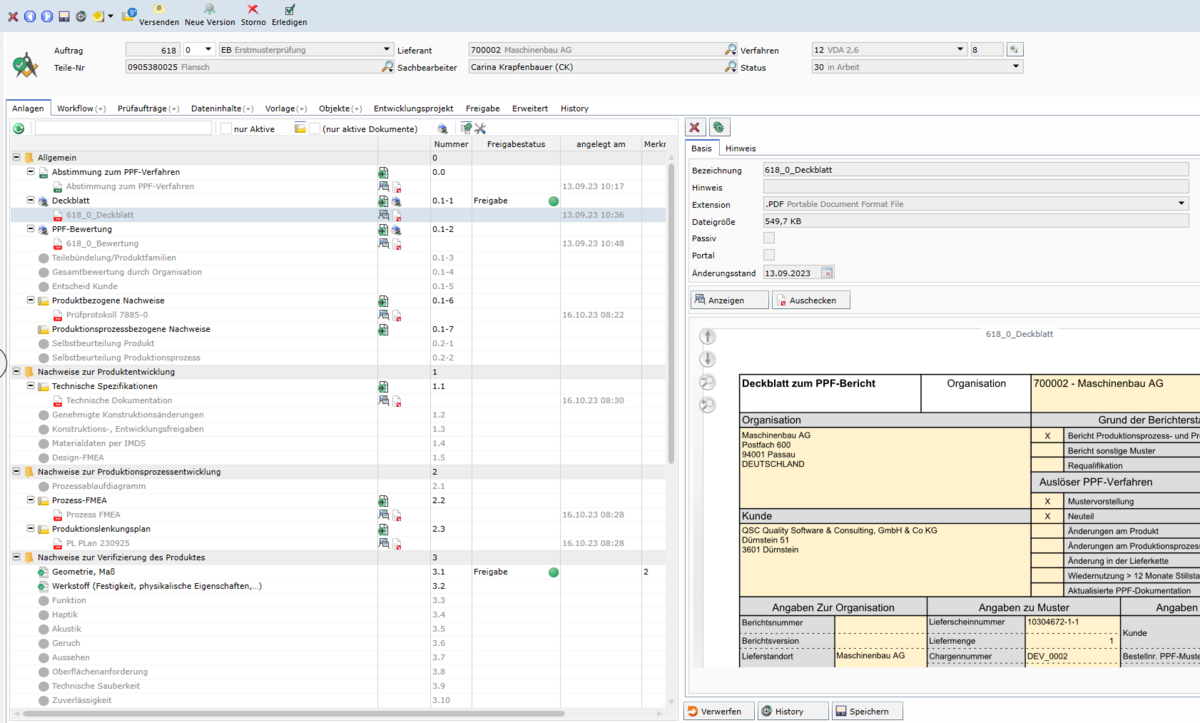Image resolution: width=1200 pixels, height=723 pixels.
Task: Click magnifier icon next to Teile-Nr field
Action: pos(388,67)
